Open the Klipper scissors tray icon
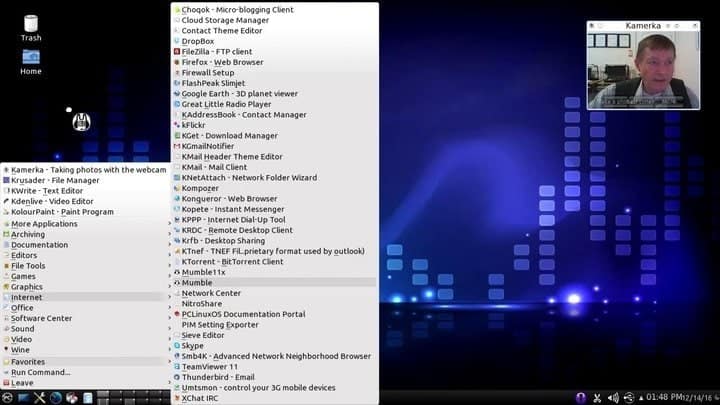 coord(597,398)
